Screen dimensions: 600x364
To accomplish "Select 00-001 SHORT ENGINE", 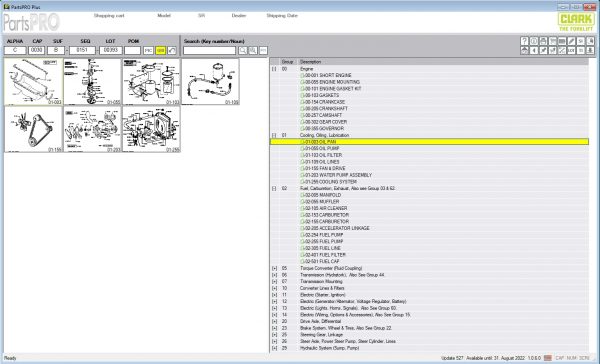I will (x=328, y=75).
